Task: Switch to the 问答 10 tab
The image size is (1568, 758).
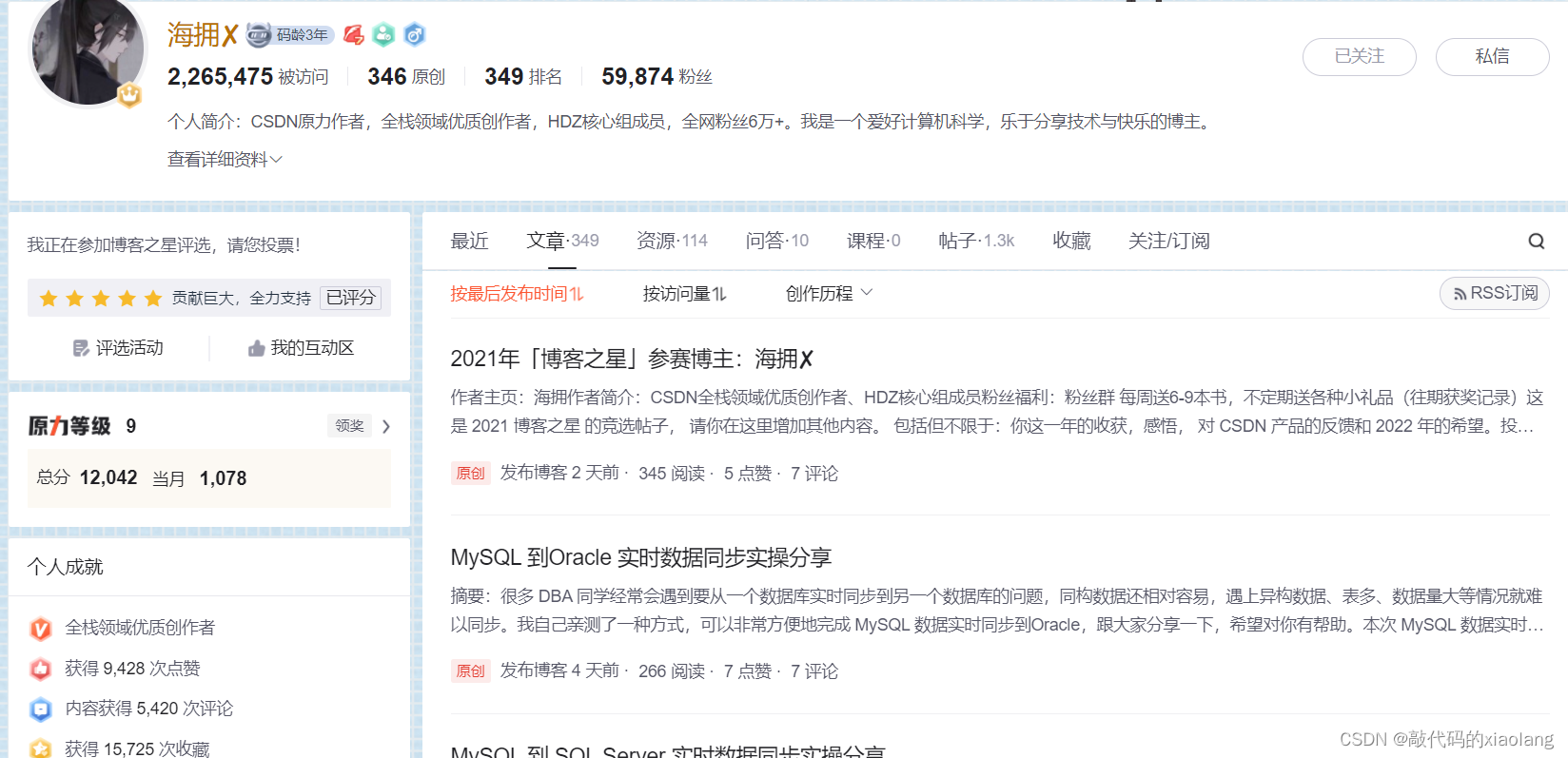Action: click(776, 241)
